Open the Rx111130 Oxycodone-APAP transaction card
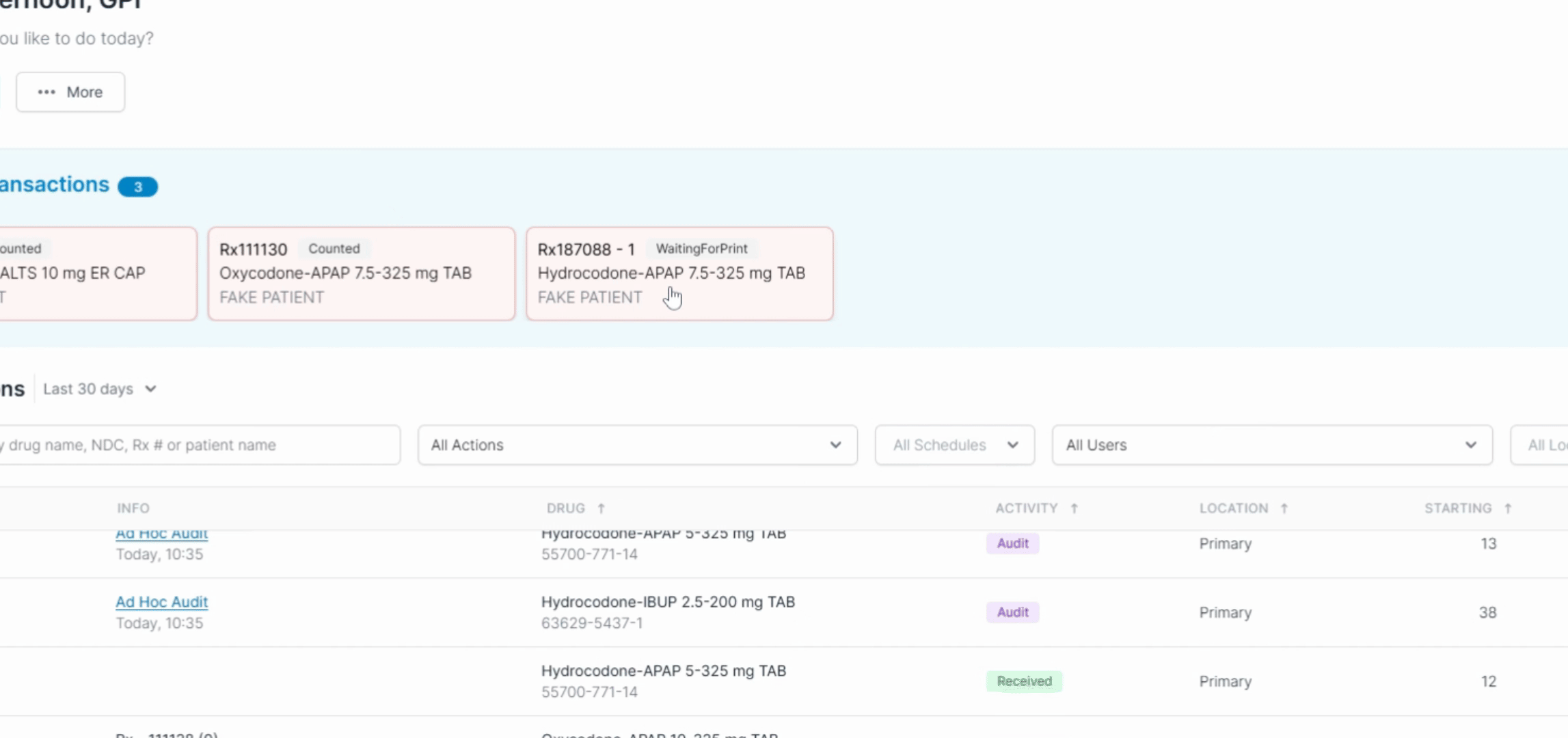 (361, 273)
